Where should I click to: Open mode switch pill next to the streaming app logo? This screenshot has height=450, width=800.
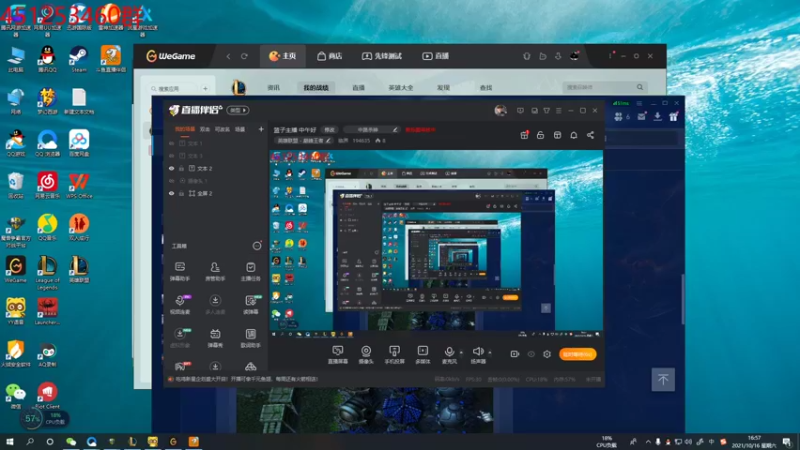click(238, 110)
